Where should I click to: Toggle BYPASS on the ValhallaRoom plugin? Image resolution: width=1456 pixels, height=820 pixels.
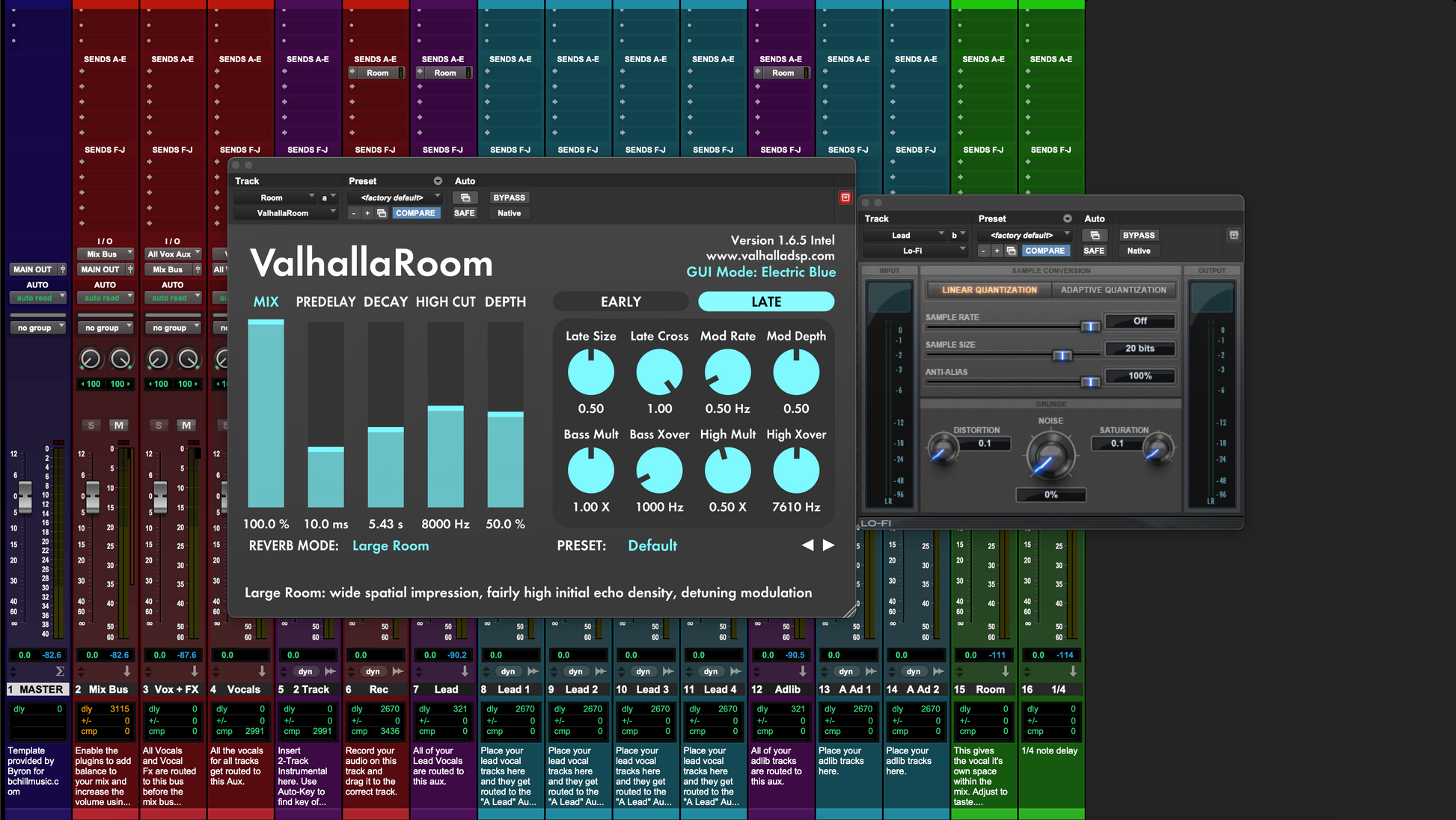tap(509, 198)
